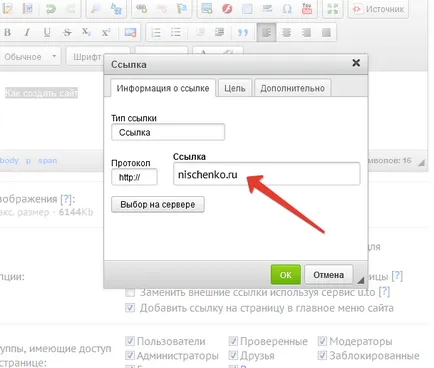Toggle the Модераторы group checkbox
434x368 pixels.
point(322,341)
